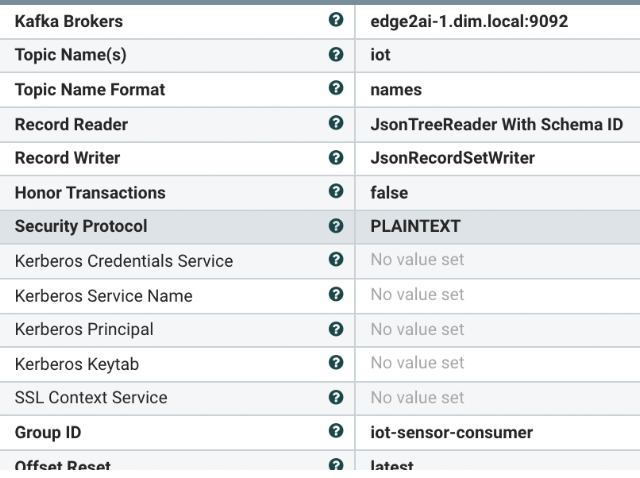Screen dimensions: 640x478
Task: Click the Security Protocol help icon
Action: click(336, 226)
